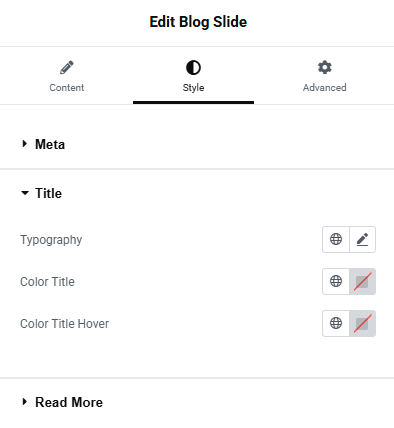The height and width of the screenshot is (428, 394).
Task: Open global colors globe for Color Title
Action: tap(336, 281)
